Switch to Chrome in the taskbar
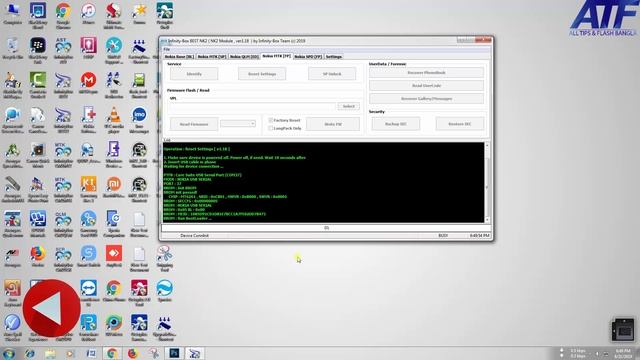This screenshot has width=640, height=360. 112,353
